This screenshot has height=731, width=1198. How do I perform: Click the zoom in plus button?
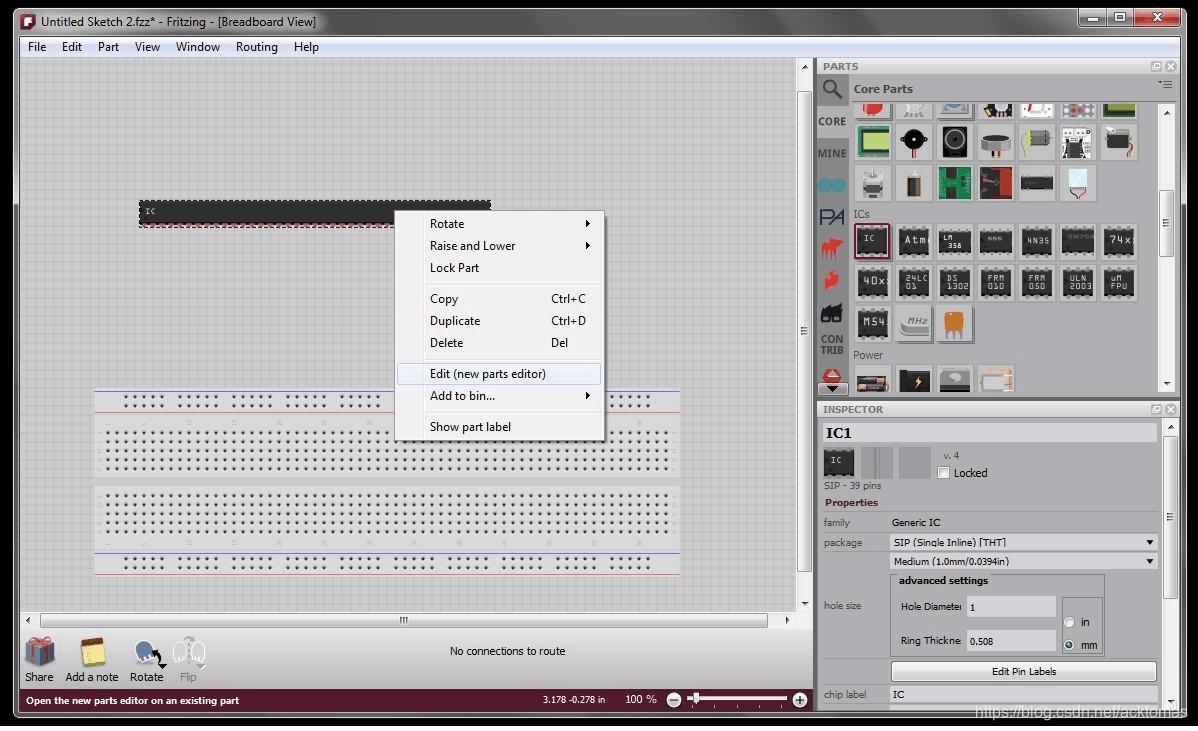pyautogui.click(x=799, y=700)
